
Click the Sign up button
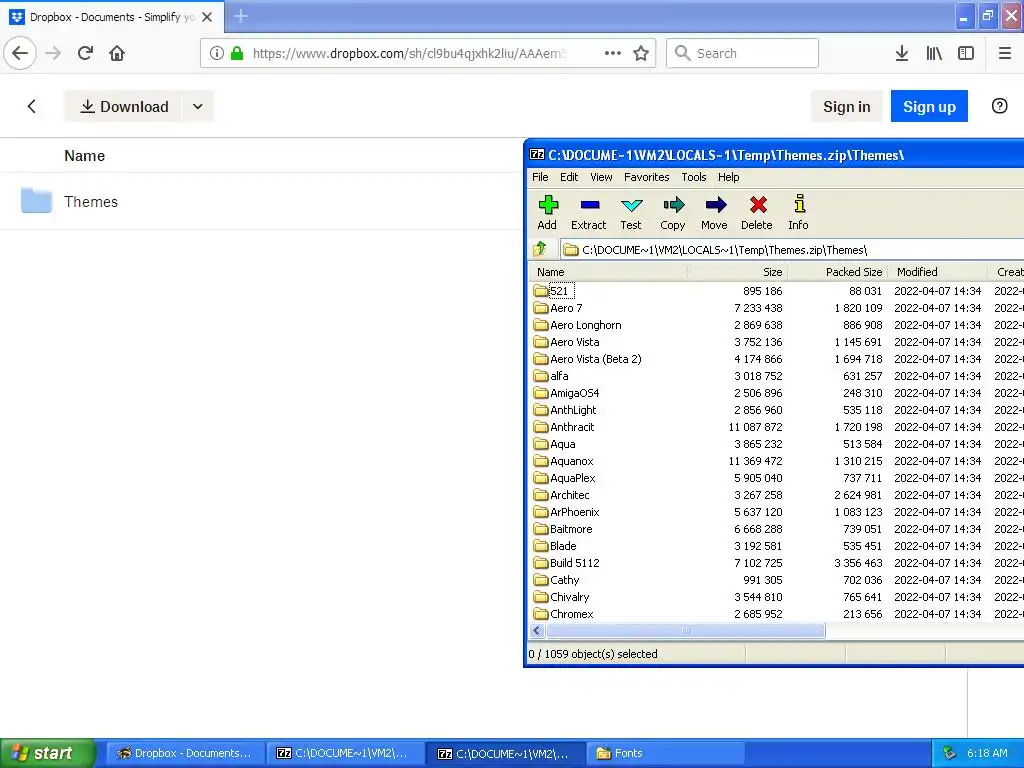(x=929, y=106)
